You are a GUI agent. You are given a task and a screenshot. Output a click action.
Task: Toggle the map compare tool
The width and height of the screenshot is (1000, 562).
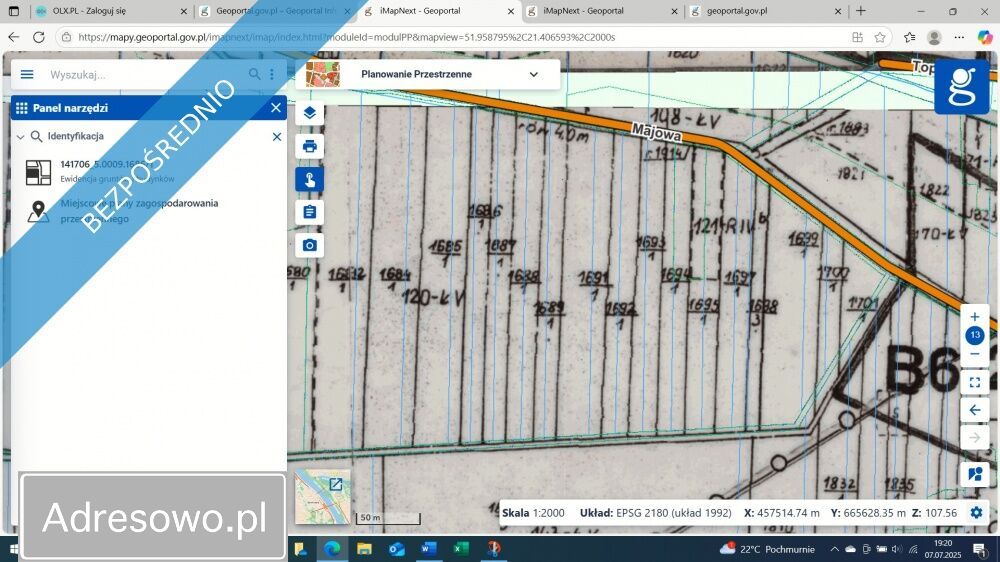click(975, 474)
